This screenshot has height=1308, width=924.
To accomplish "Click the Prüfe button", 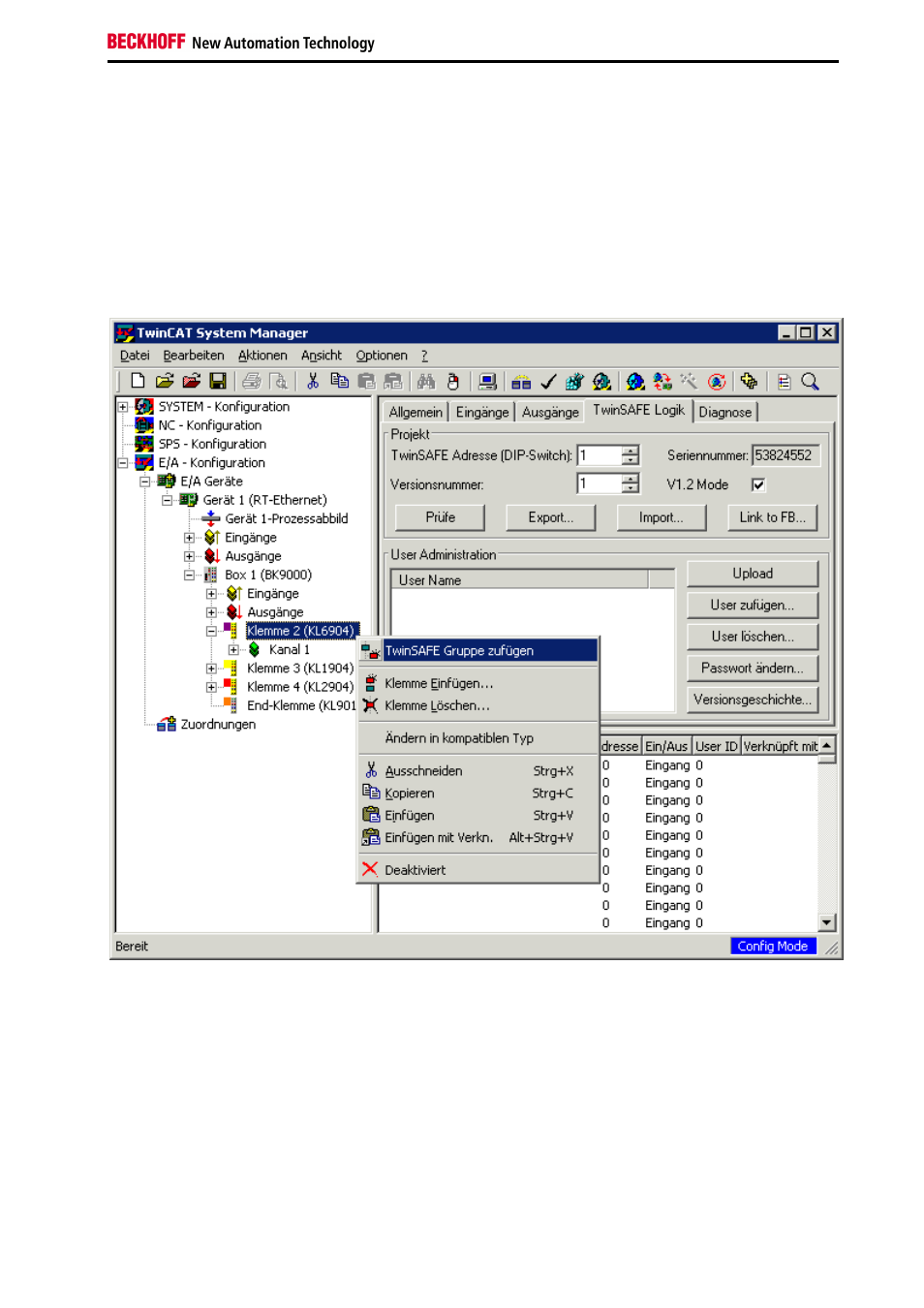I will click(441, 517).
